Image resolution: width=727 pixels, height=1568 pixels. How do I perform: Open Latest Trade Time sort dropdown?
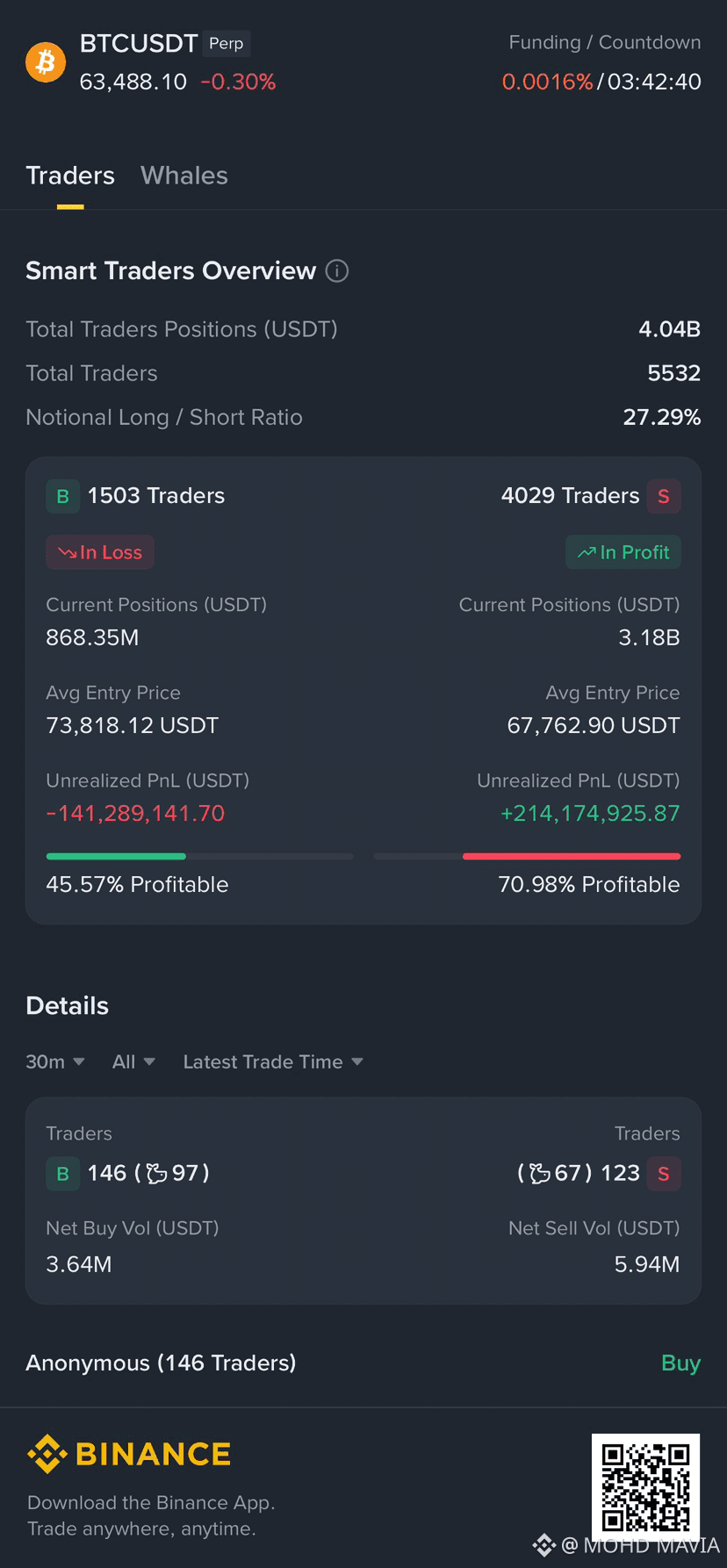[x=273, y=1061]
